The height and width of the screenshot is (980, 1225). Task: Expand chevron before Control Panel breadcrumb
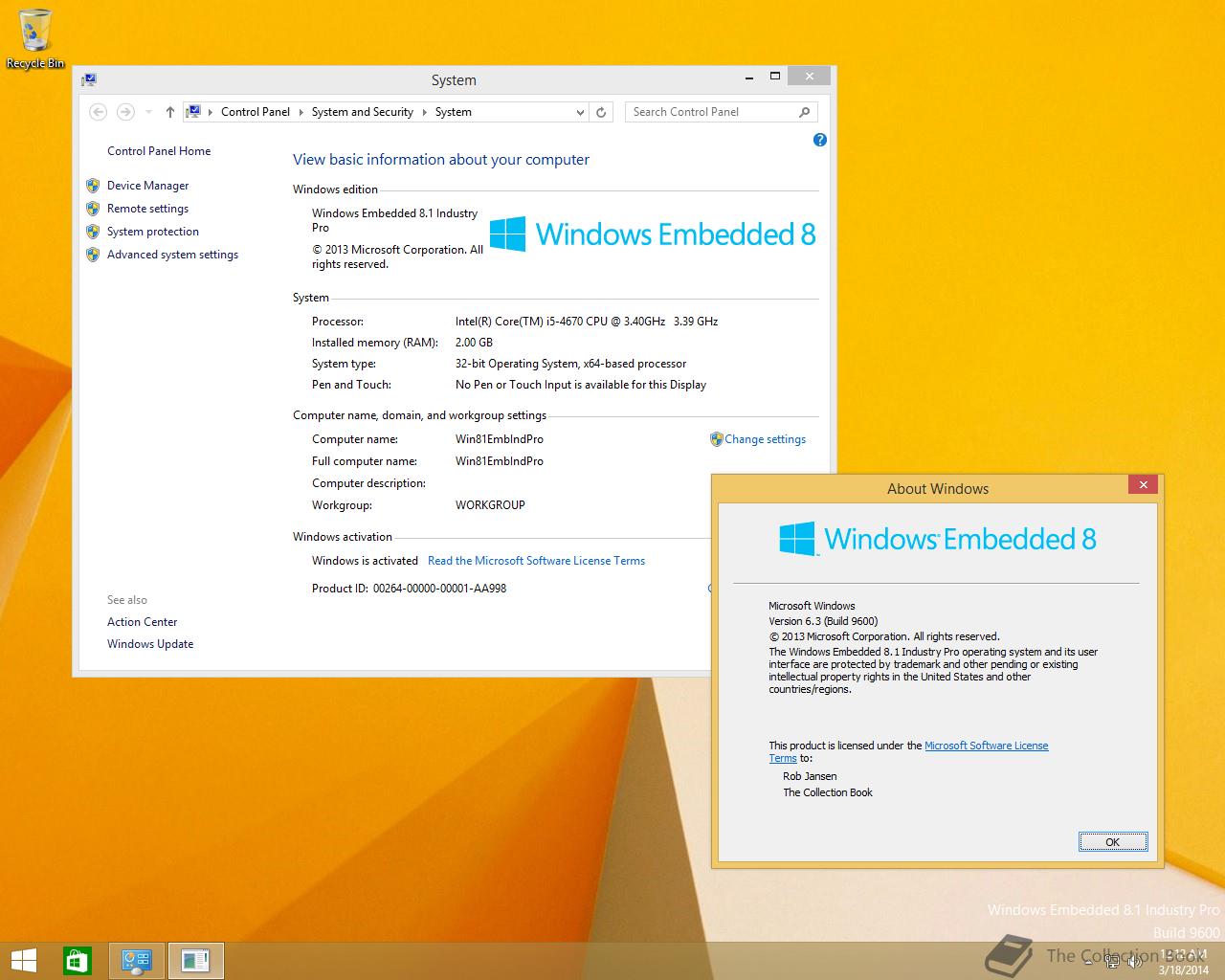tap(211, 112)
